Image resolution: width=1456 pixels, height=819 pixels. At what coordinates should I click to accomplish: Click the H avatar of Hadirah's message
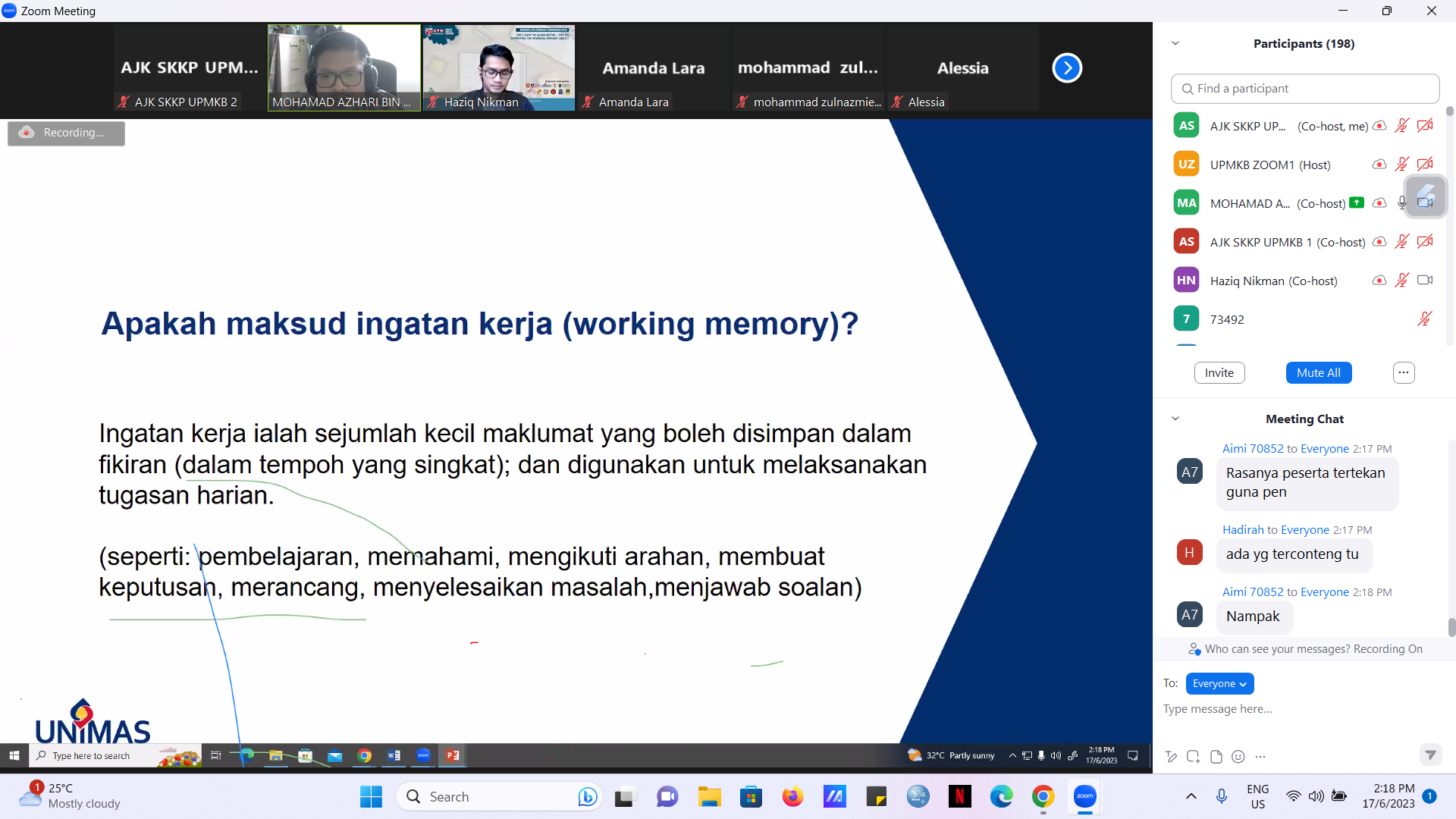click(x=1190, y=553)
